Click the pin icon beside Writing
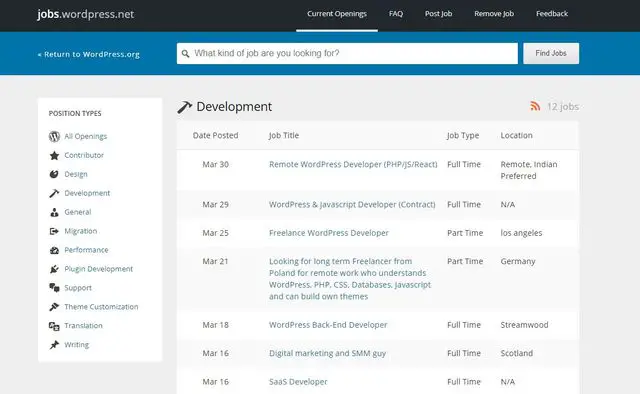The image size is (640, 394). [x=54, y=345]
